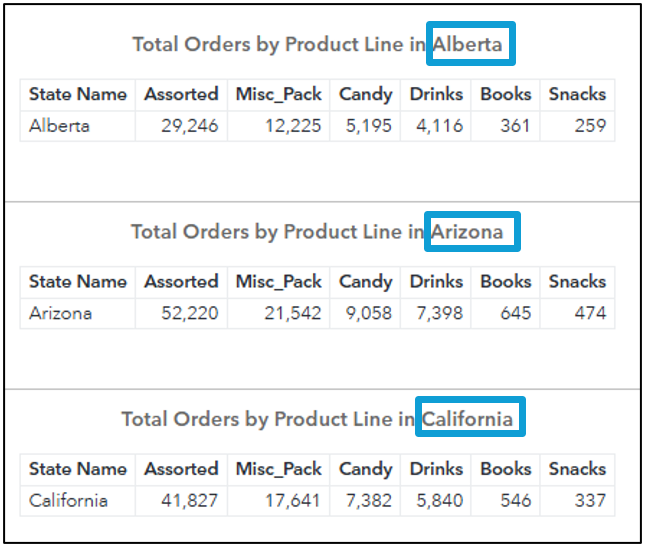Screen dimensions: 646x547
Task: Select the California state name cell
Action: (x=68, y=501)
